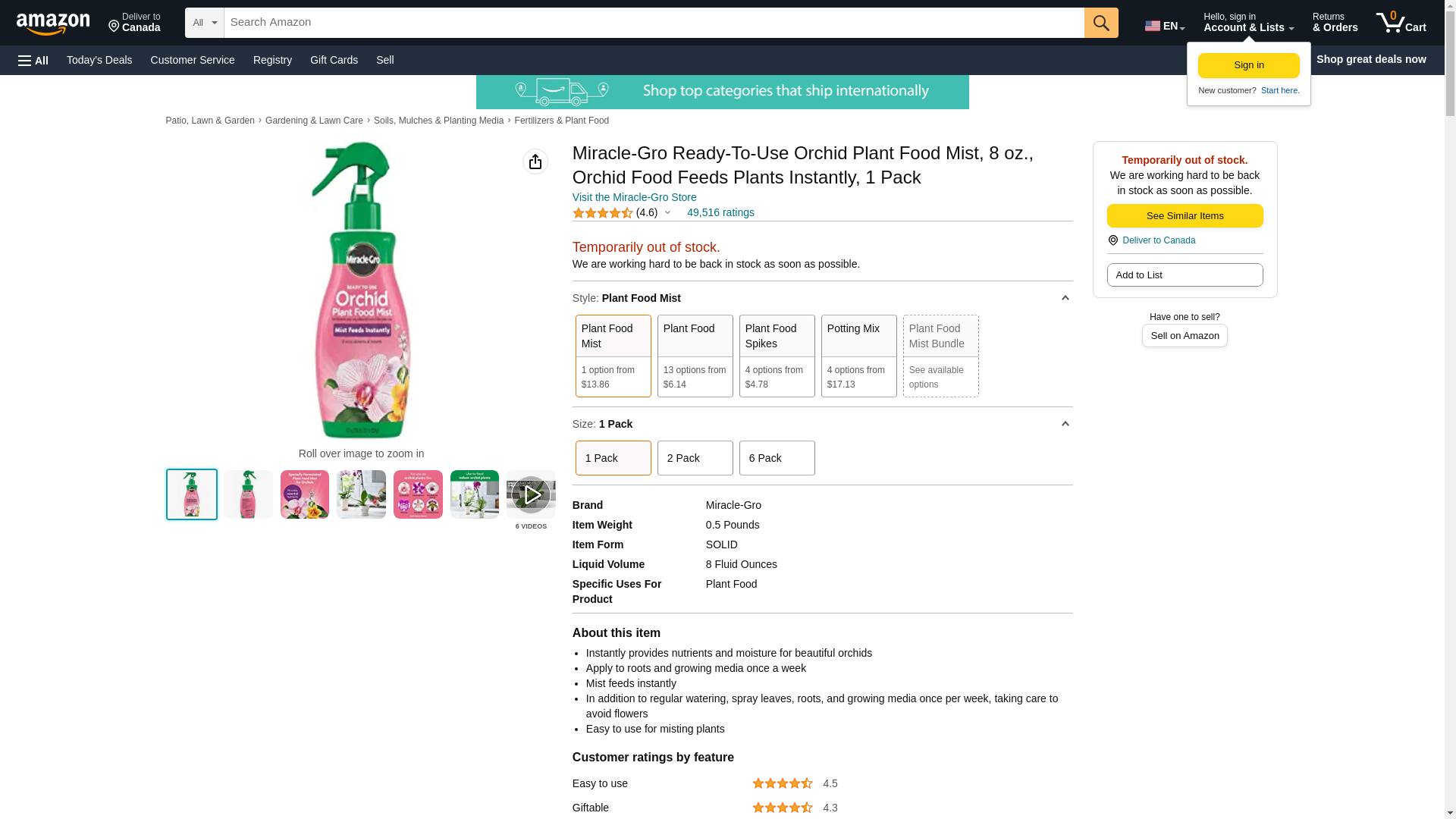Open the Gift Cards nav item
The height and width of the screenshot is (819, 1456).
pyautogui.click(x=334, y=60)
